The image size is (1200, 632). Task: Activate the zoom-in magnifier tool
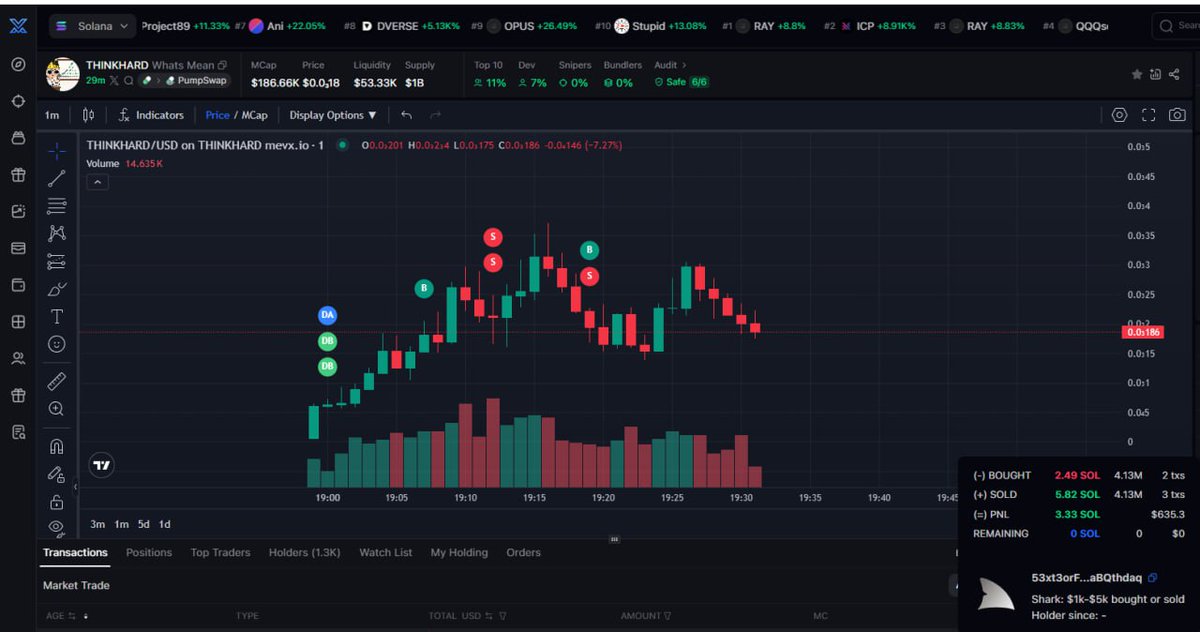pos(57,409)
